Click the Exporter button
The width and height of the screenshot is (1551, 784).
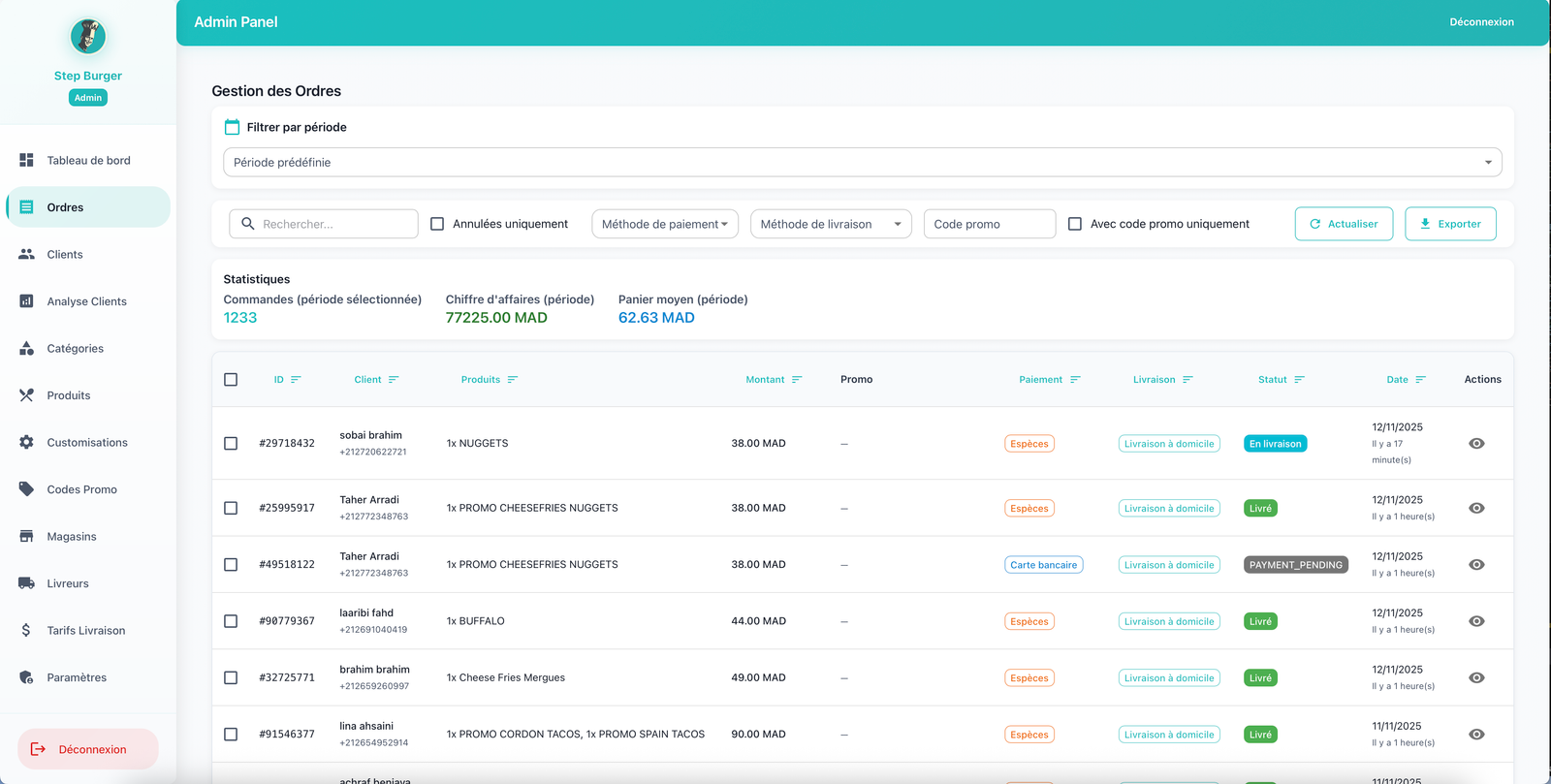pyautogui.click(x=1450, y=224)
